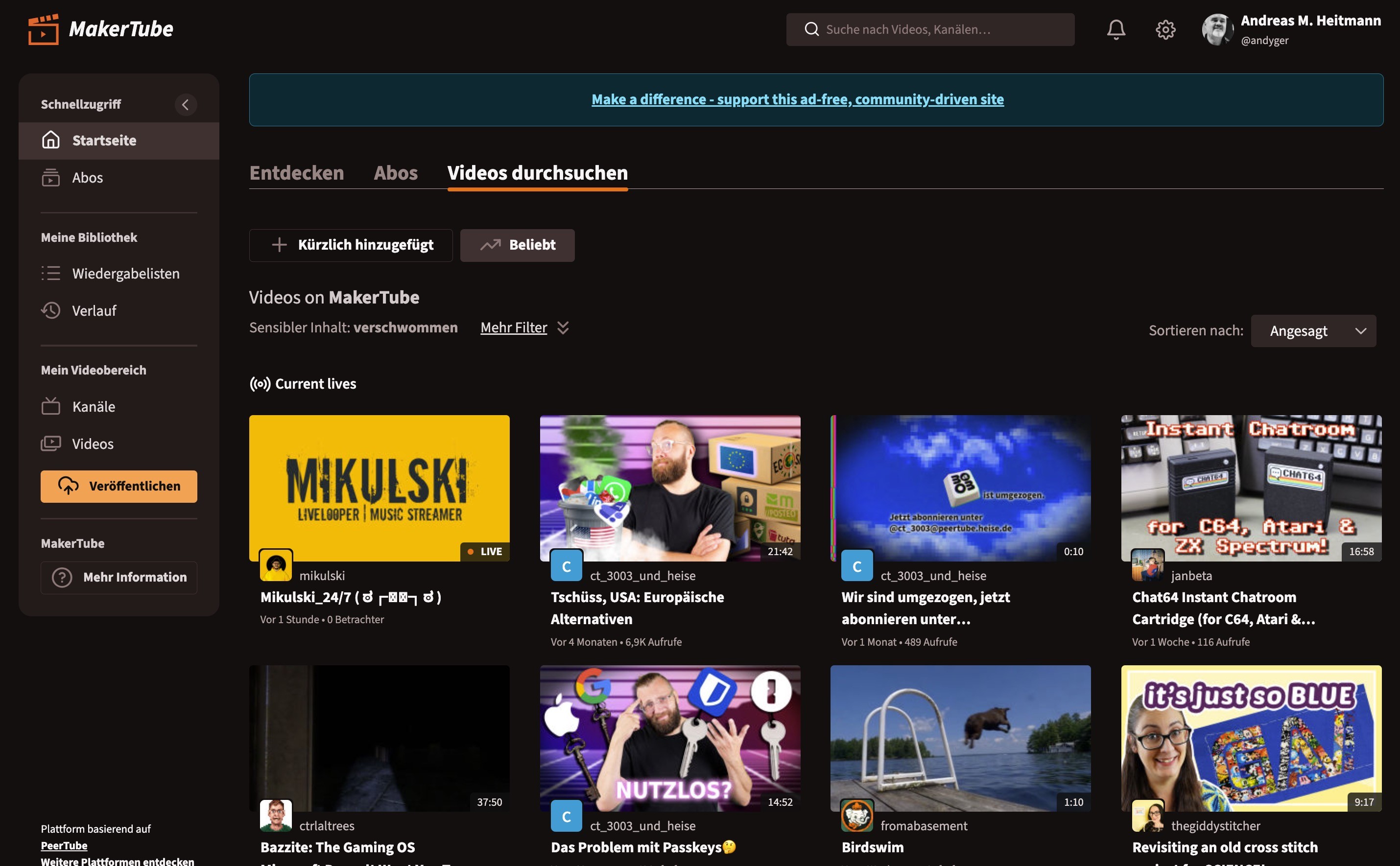Open notifications bell icon
Viewport: 1400px width, 866px height.
click(x=1115, y=29)
